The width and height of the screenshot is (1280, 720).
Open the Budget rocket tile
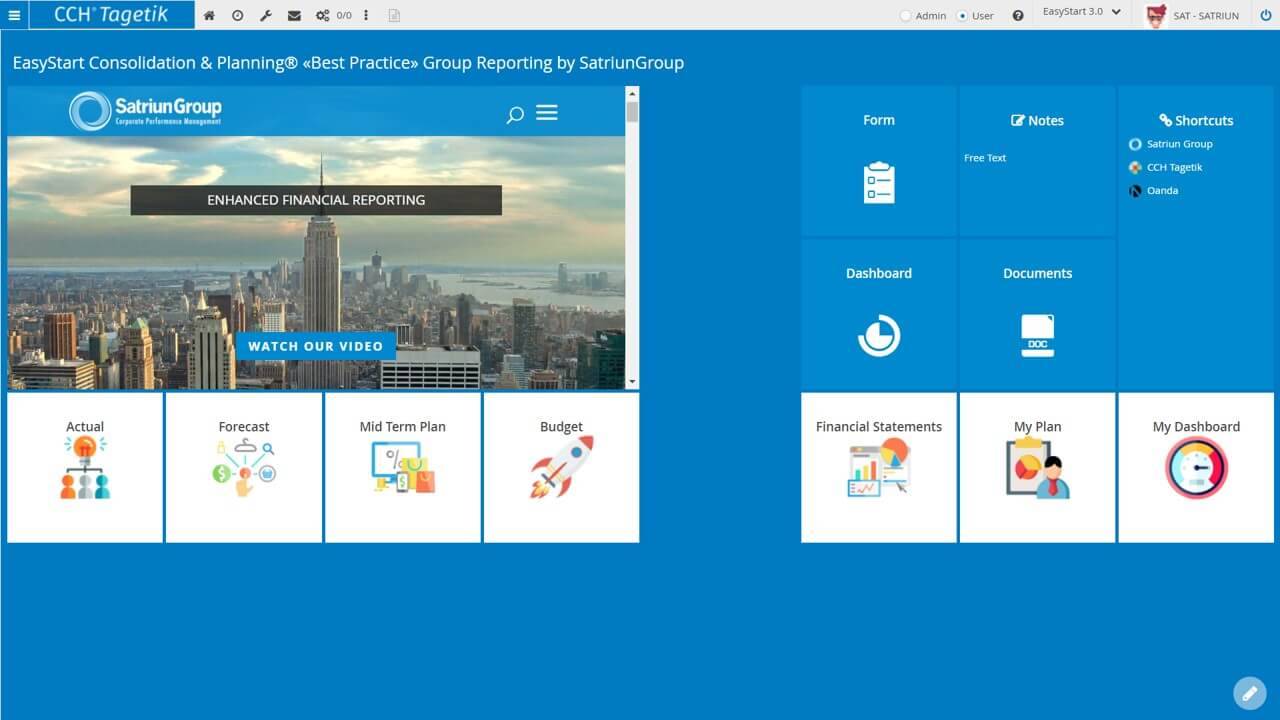pos(561,467)
